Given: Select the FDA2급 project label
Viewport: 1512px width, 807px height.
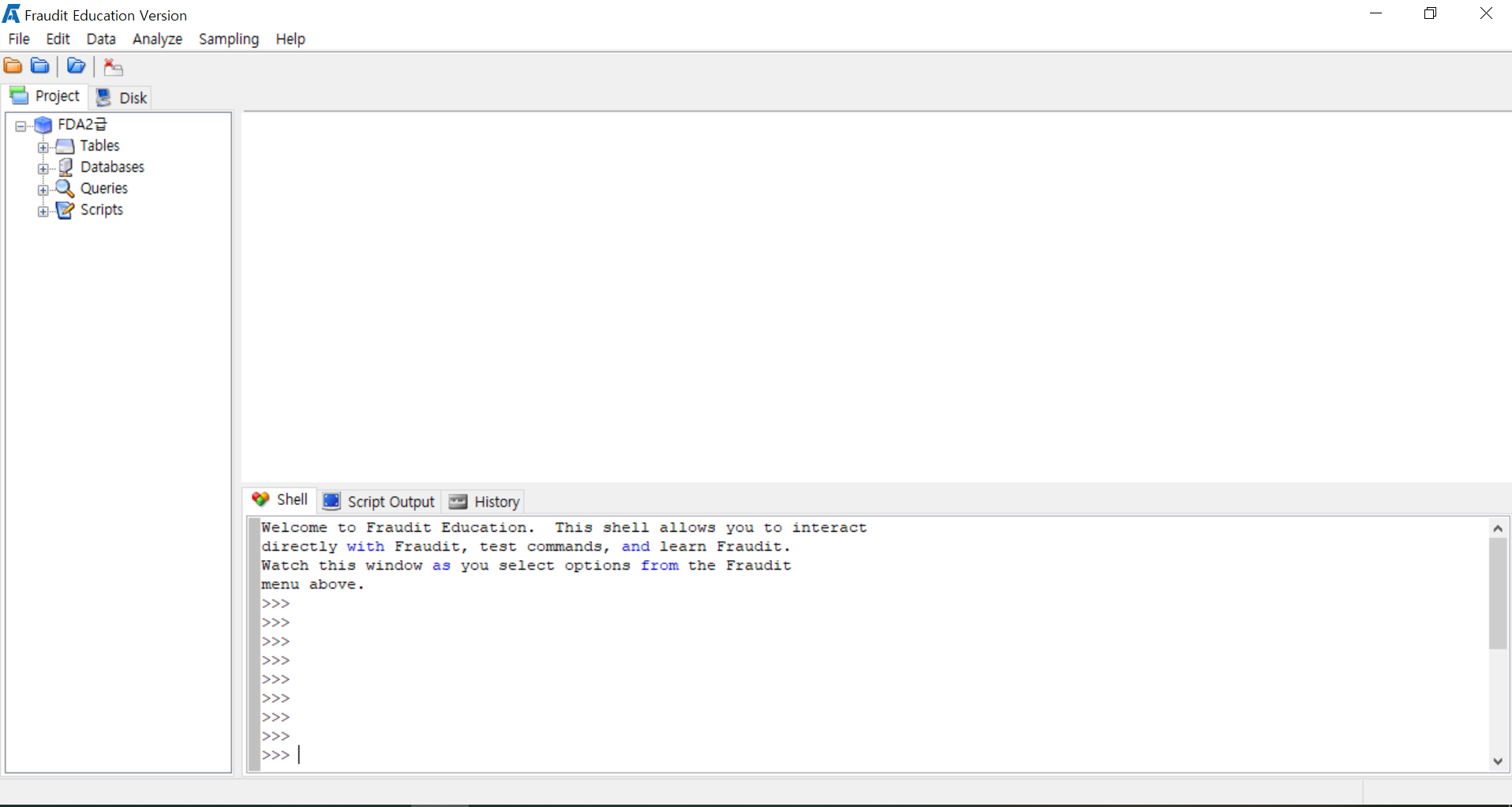Looking at the screenshot, I should click(x=82, y=125).
